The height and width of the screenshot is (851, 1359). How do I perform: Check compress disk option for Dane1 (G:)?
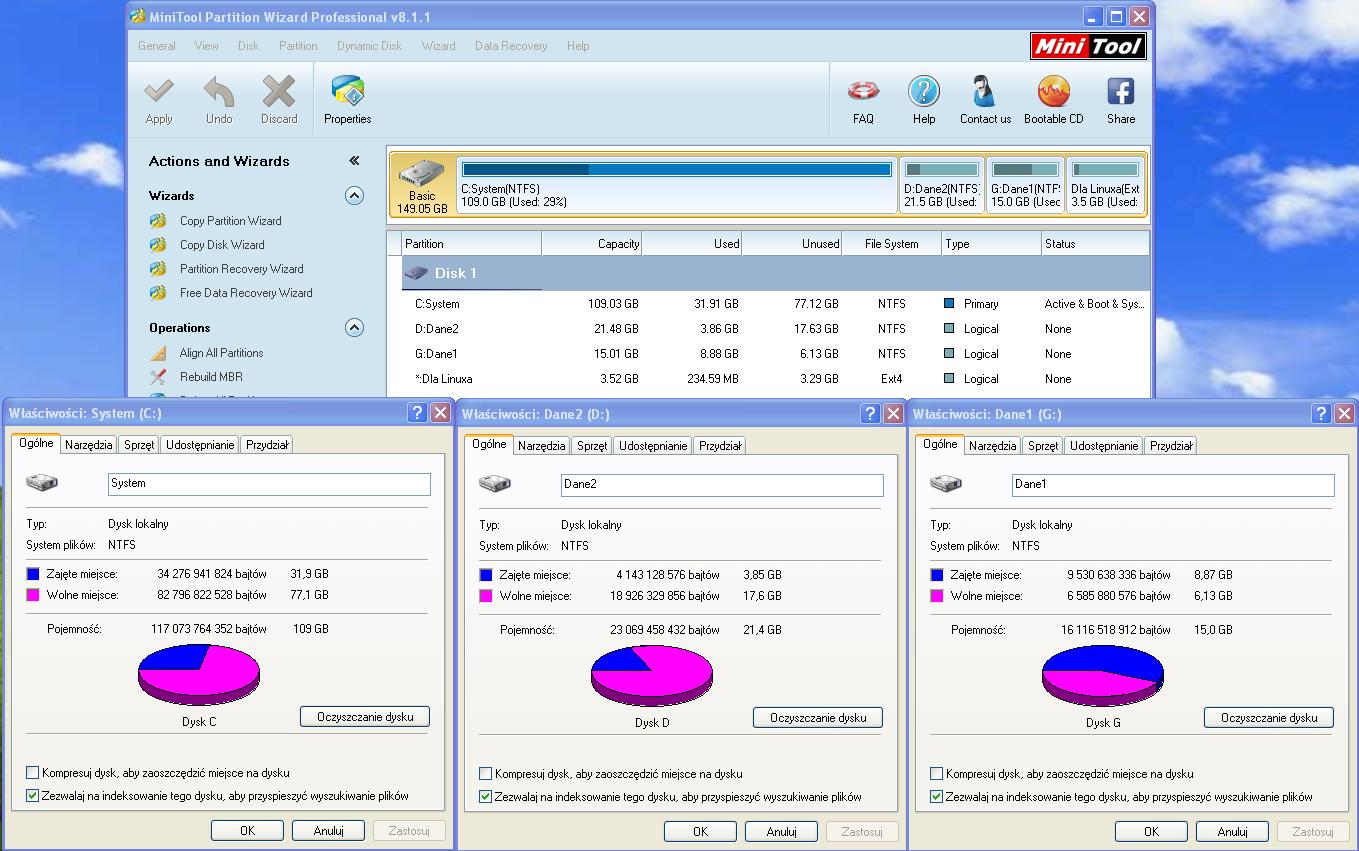pos(936,773)
